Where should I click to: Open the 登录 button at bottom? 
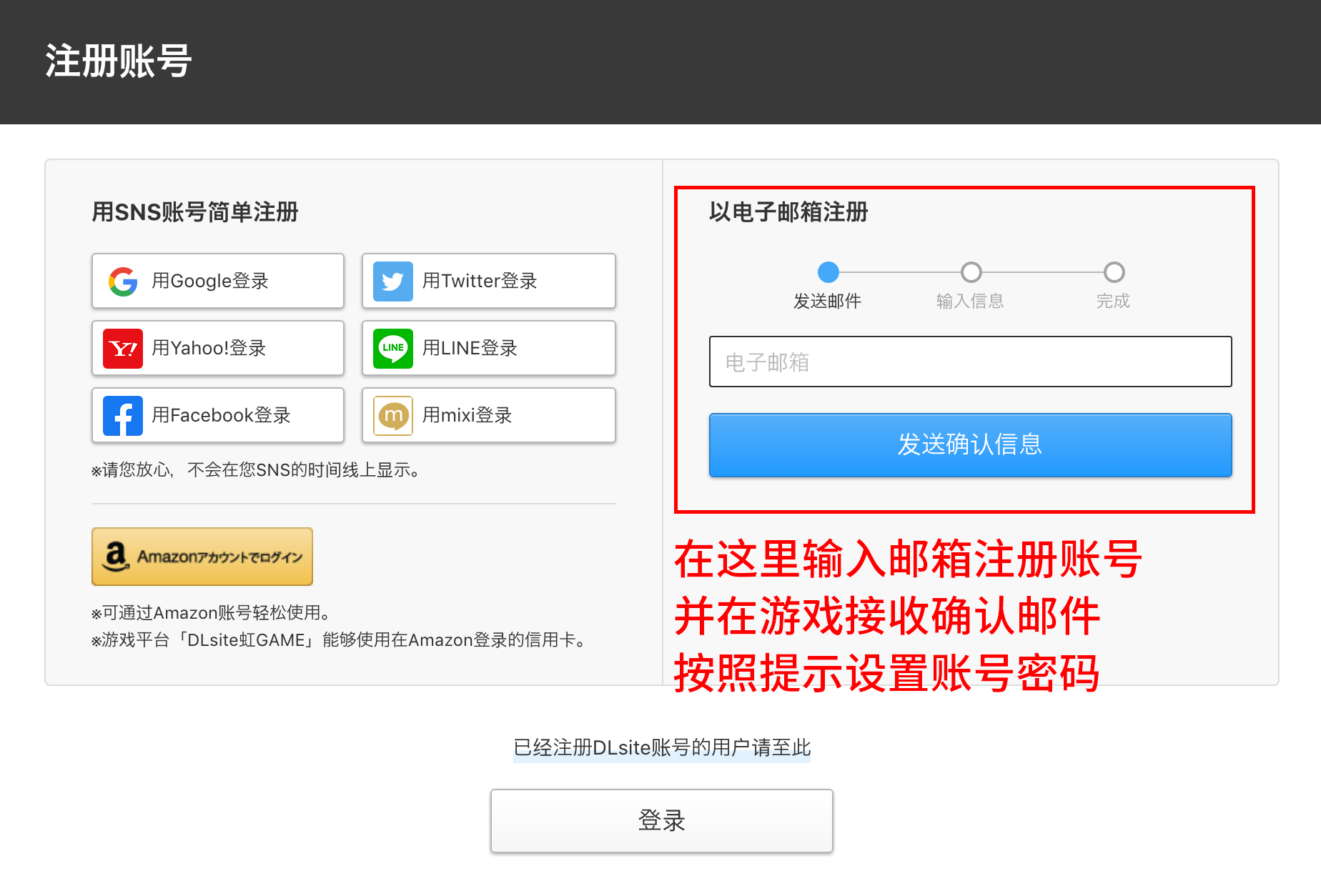(x=662, y=821)
